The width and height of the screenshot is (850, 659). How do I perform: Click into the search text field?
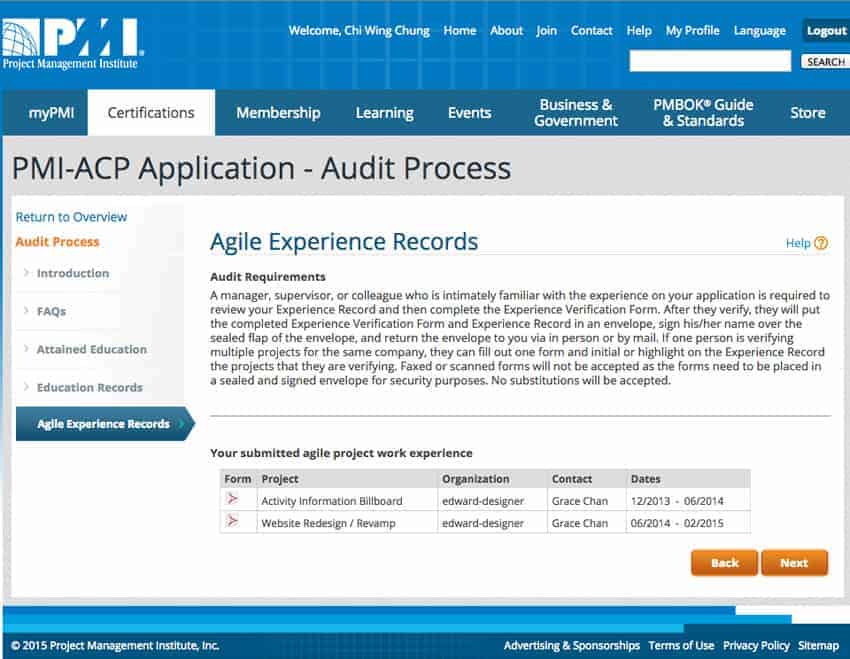pyautogui.click(x=711, y=62)
